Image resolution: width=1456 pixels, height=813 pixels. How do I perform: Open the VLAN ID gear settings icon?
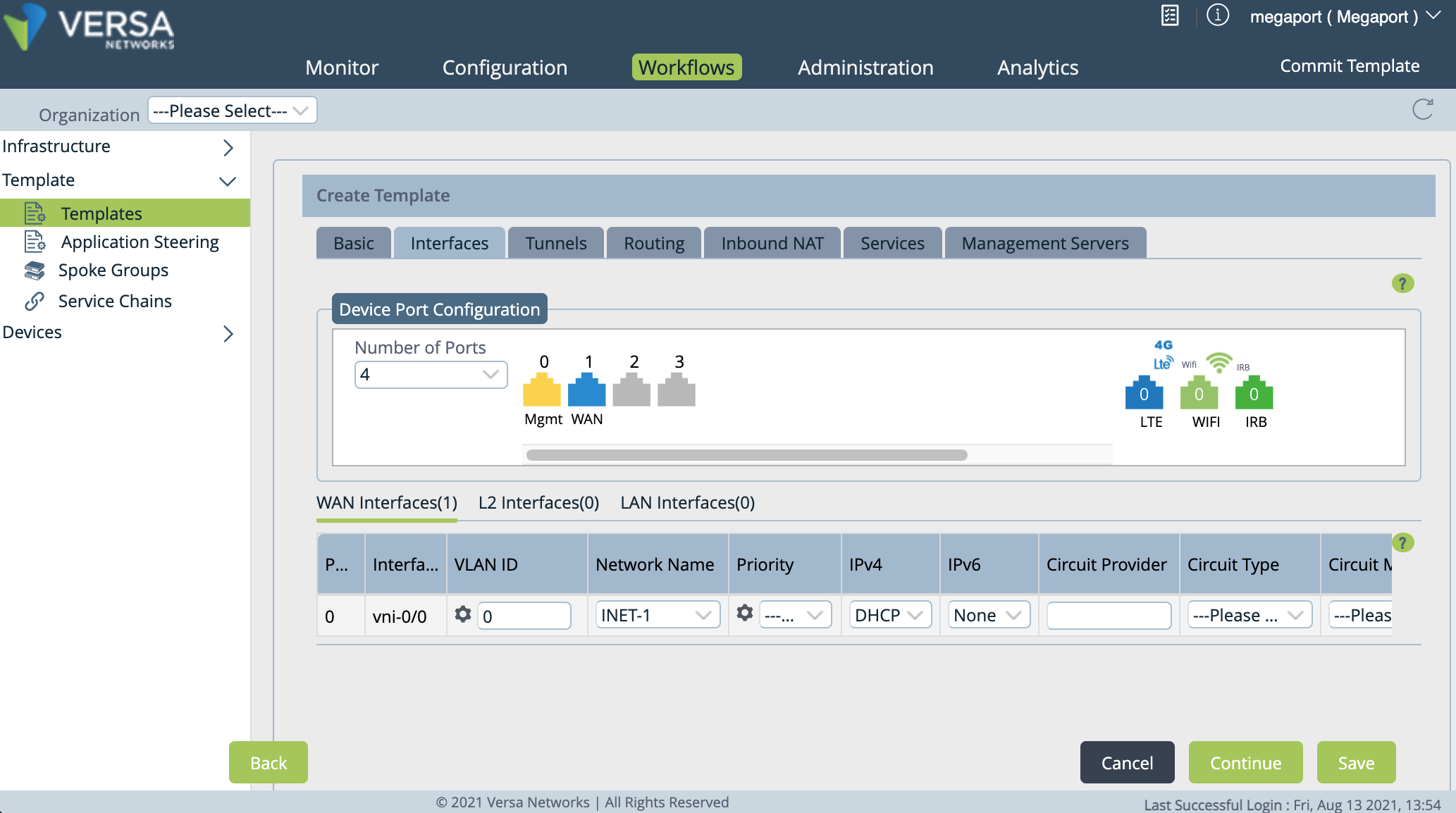click(463, 614)
